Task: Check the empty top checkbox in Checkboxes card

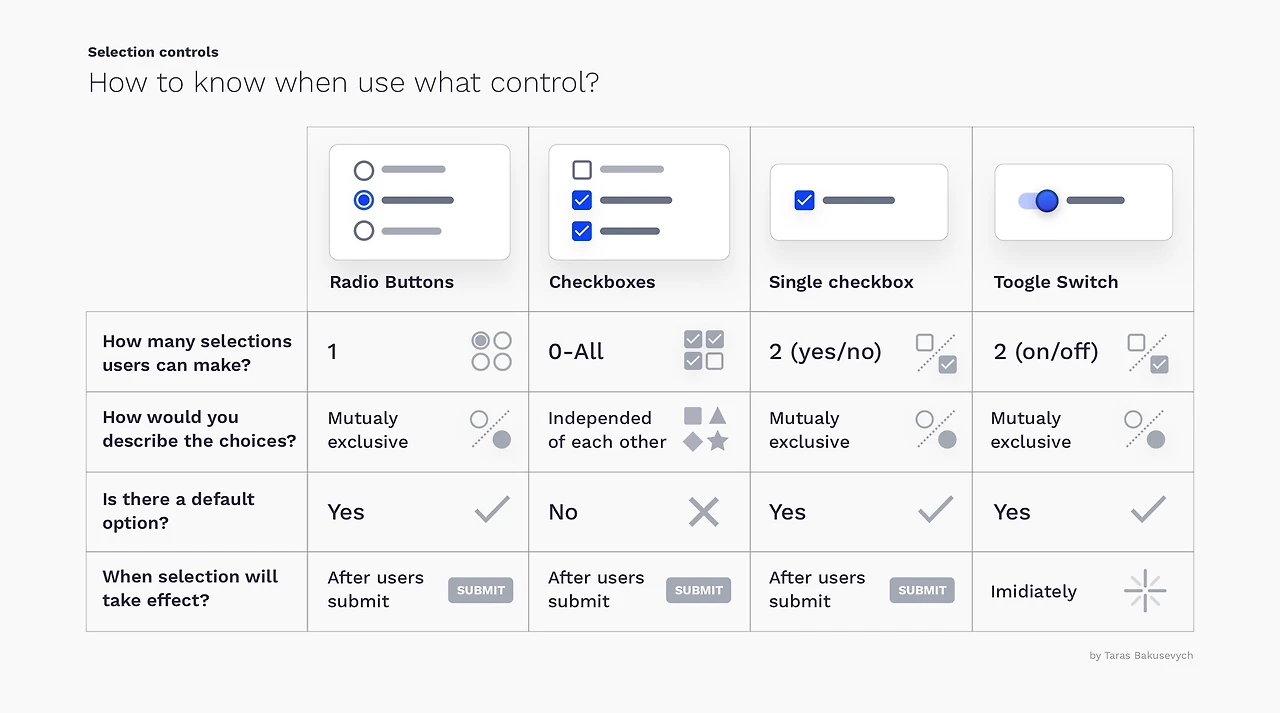Action: [x=582, y=170]
